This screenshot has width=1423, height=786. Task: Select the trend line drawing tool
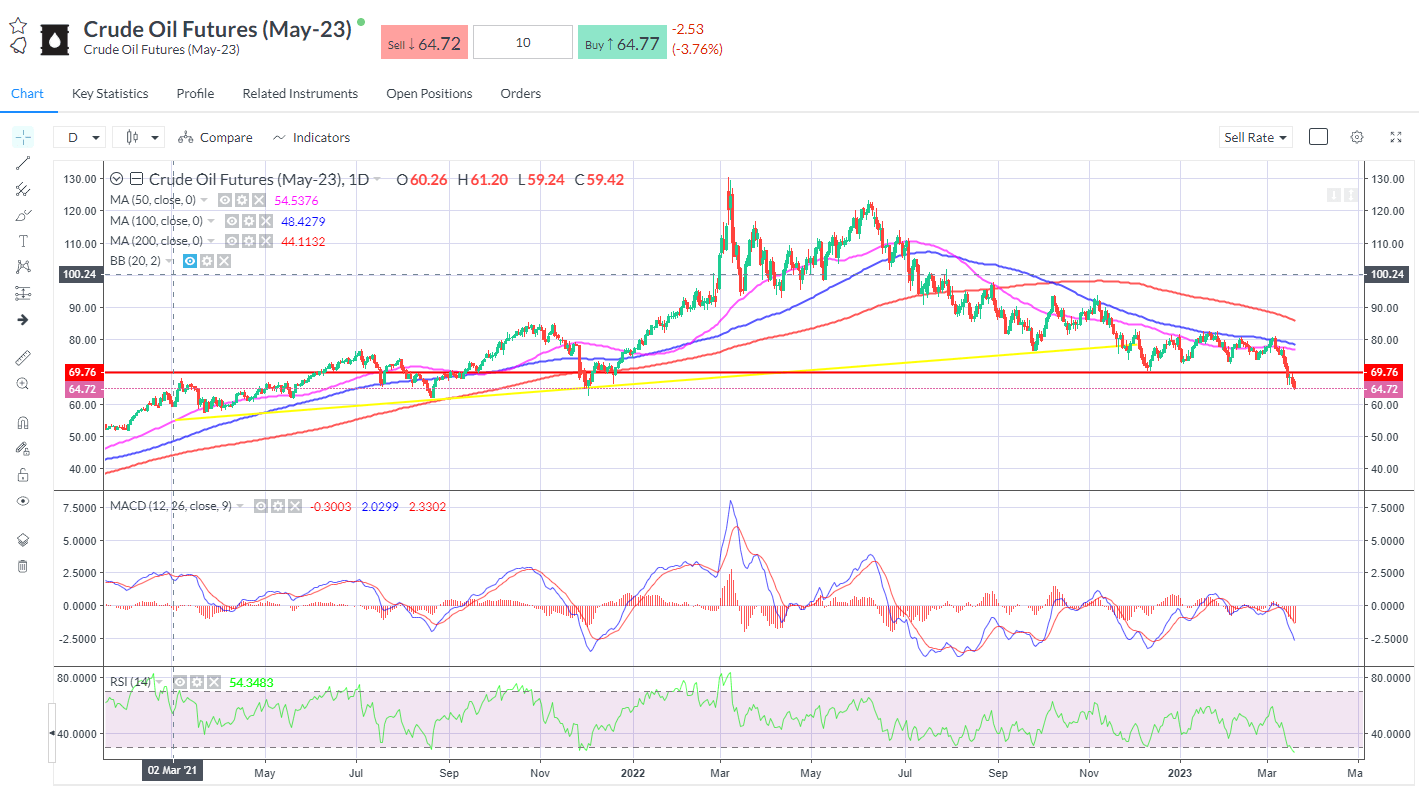[22, 163]
